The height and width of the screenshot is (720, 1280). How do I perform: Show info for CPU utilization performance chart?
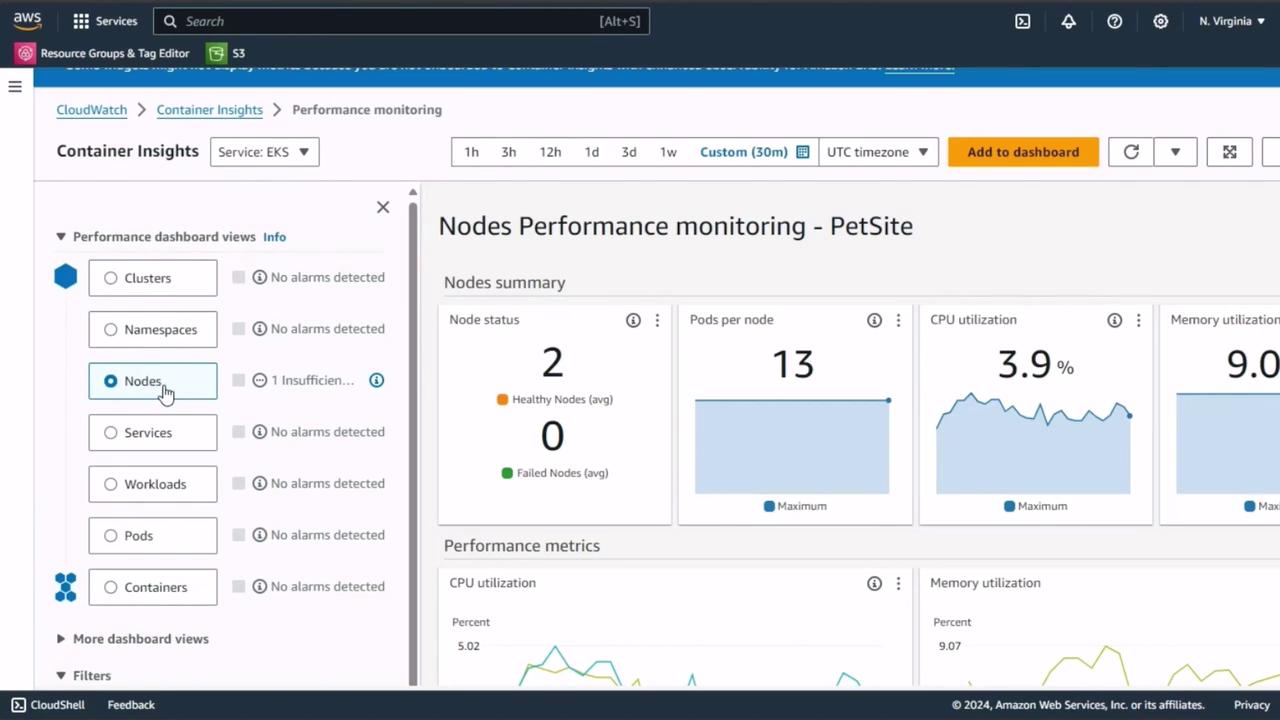pos(874,583)
